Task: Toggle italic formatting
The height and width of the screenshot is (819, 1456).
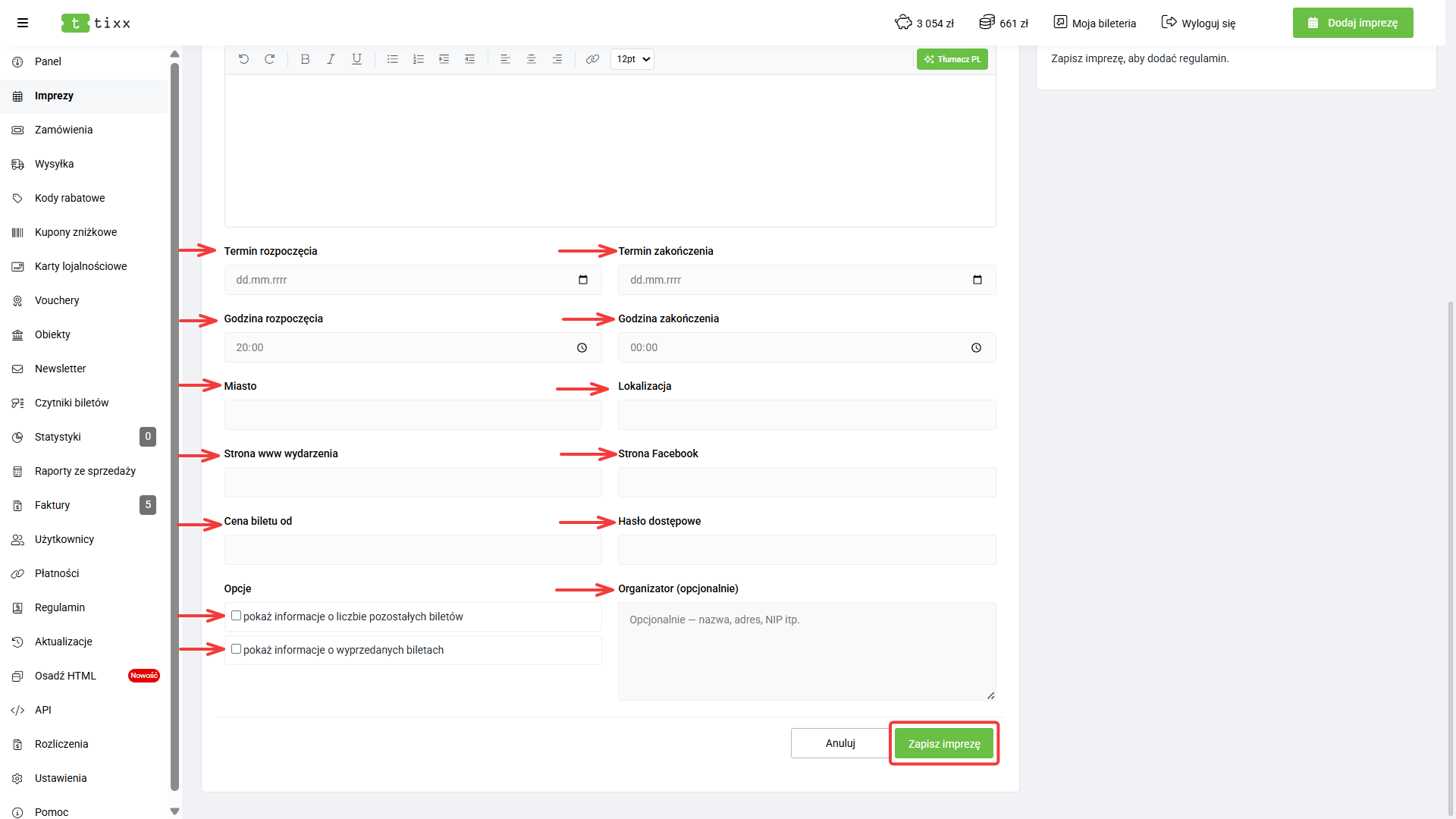Action: tap(331, 59)
